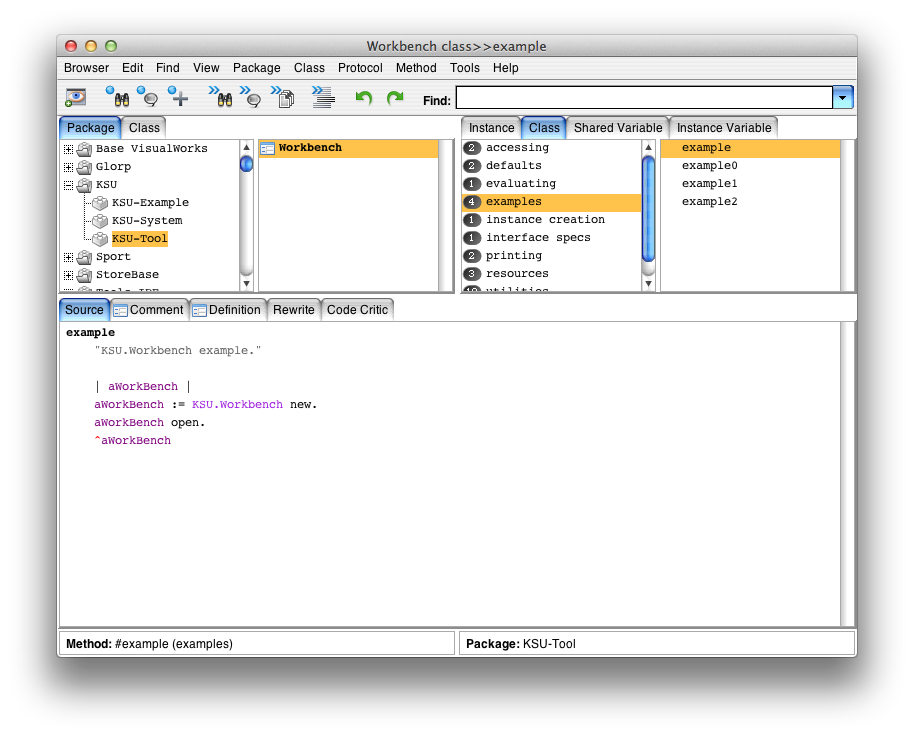Image resolution: width=914 pixels, height=736 pixels.
Task: Select the example method
Action: click(750, 148)
